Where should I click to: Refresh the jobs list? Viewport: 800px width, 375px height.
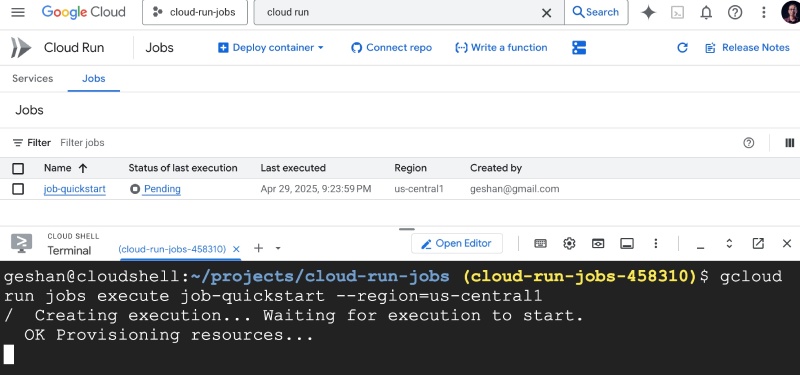point(682,47)
